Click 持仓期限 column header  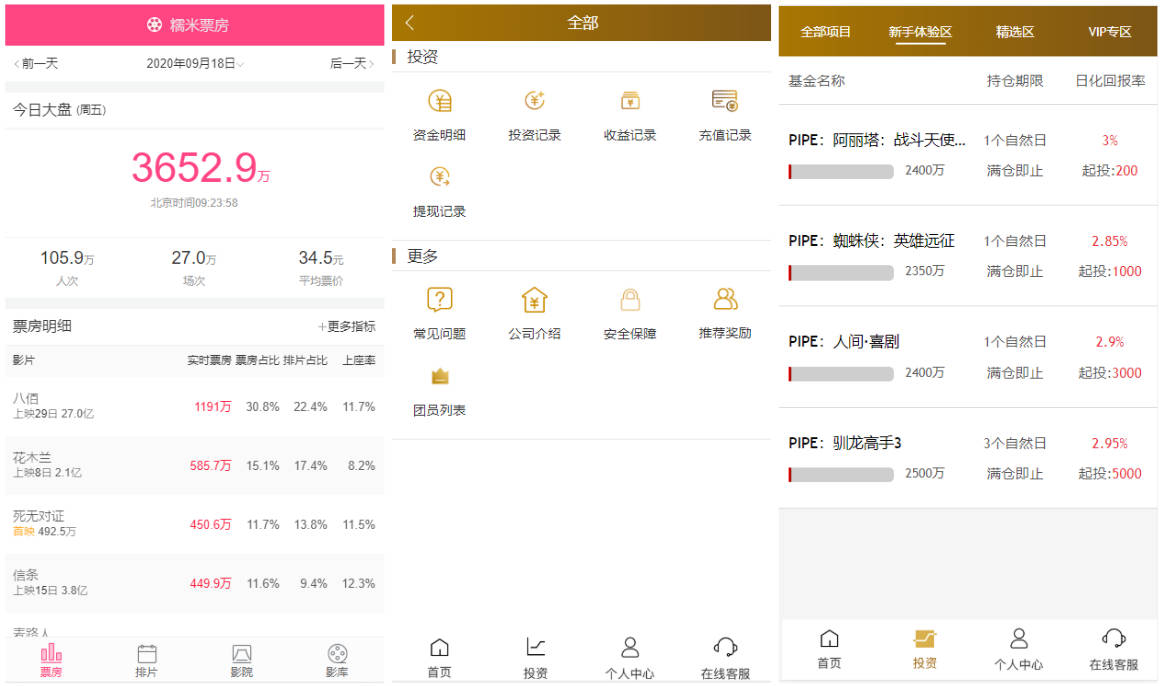click(1015, 81)
